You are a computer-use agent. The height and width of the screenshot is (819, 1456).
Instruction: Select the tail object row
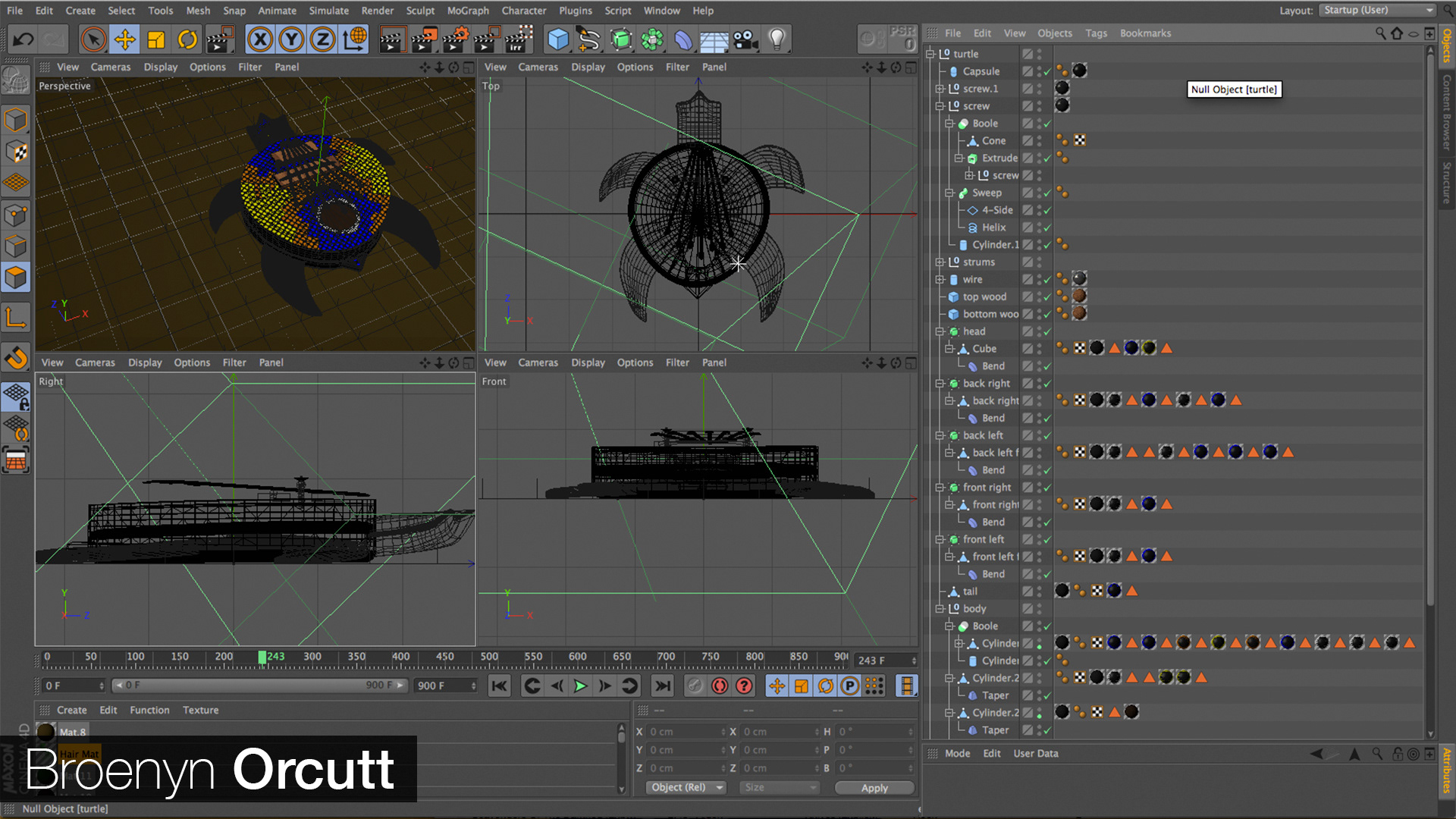click(971, 591)
